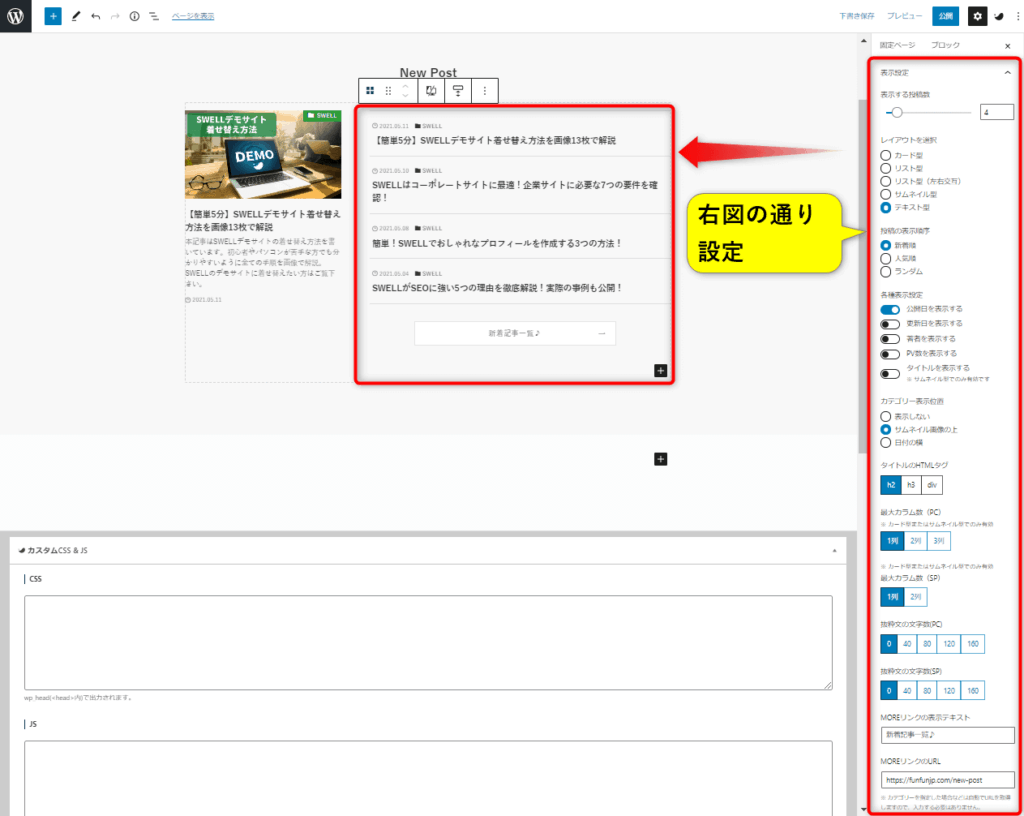Open the document details info icon
Viewport: 1024px width, 816px height.
[134, 16]
